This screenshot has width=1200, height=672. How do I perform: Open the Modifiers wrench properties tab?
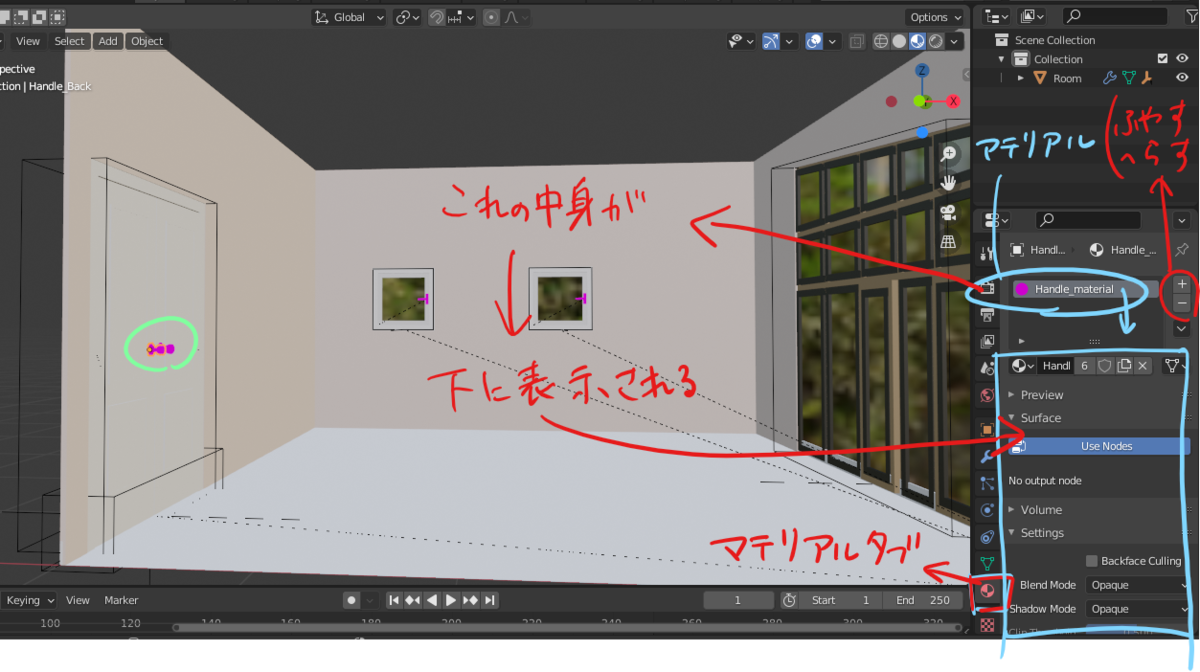click(x=987, y=456)
